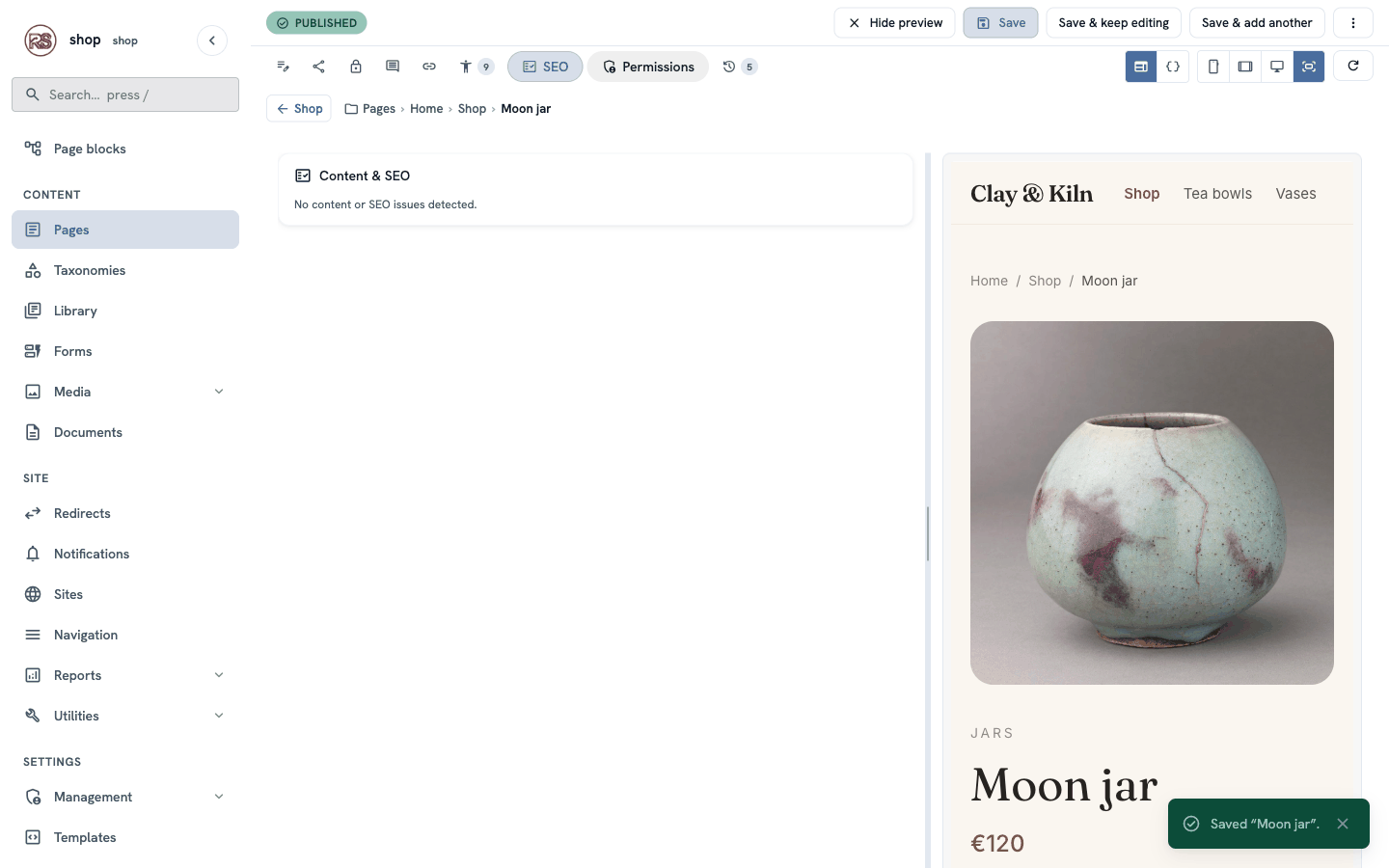This screenshot has width=1389, height=868.
Task: Open the SEO tab
Action: (x=545, y=67)
